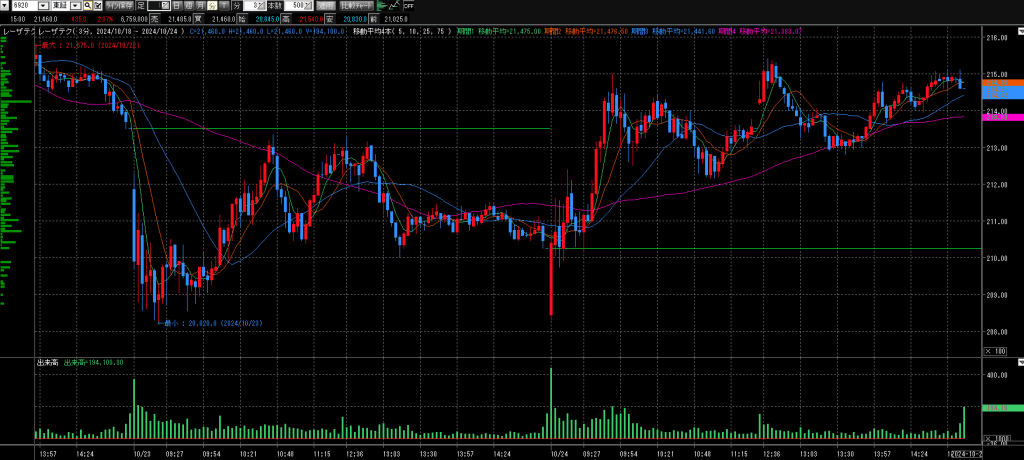Open the stock code 6920 dropdown
The image size is (1024, 460).
point(43,6)
